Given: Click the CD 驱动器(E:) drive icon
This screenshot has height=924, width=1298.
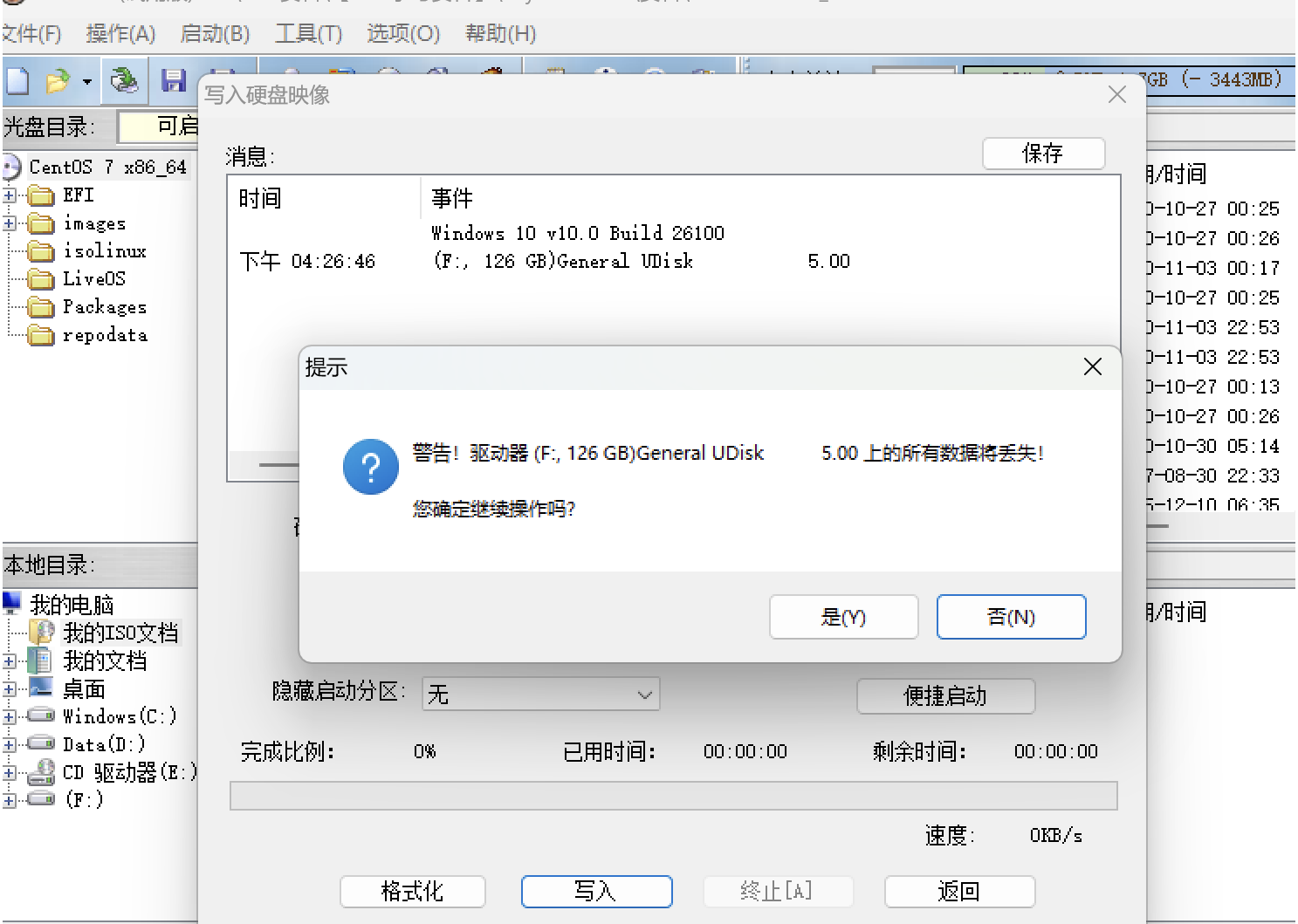Looking at the screenshot, I should click(41, 772).
